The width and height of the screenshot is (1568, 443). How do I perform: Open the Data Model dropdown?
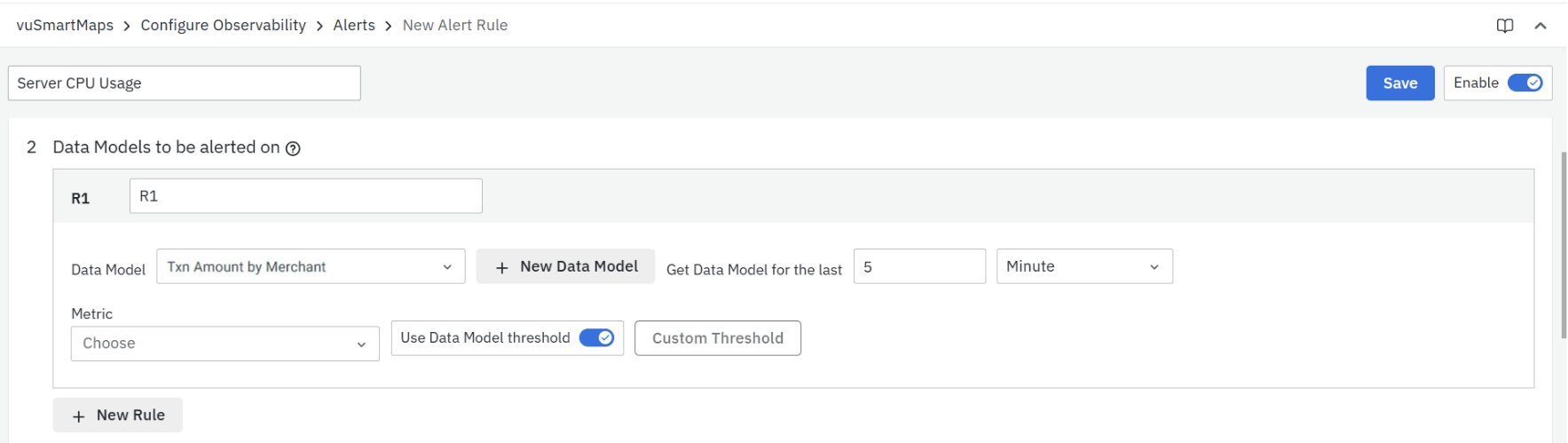(x=311, y=266)
